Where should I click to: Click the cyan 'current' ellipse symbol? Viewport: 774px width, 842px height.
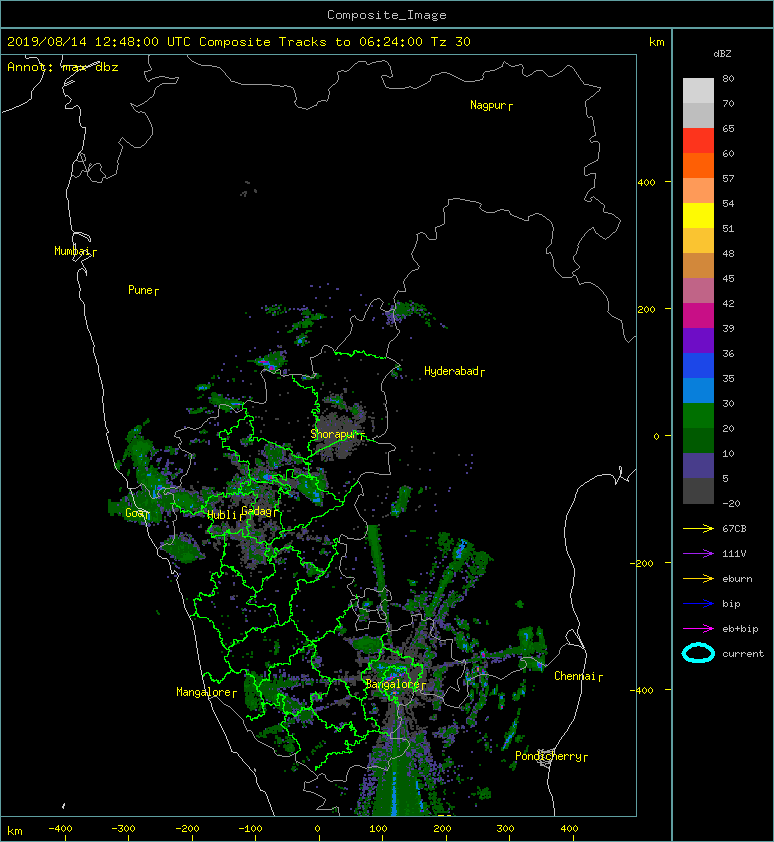click(698, 653)
